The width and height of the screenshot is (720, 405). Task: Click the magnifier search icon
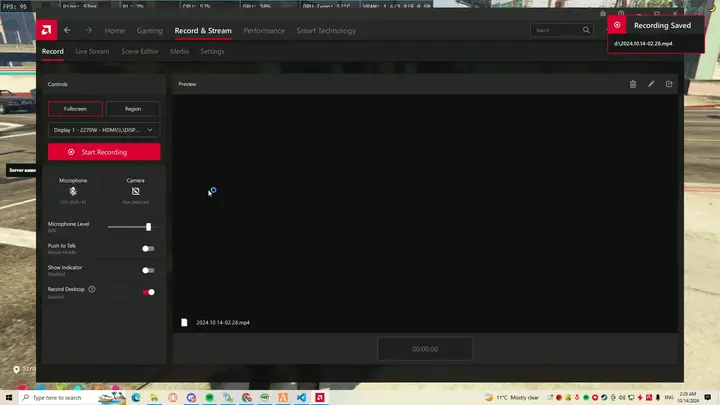[x=586, y=30]
